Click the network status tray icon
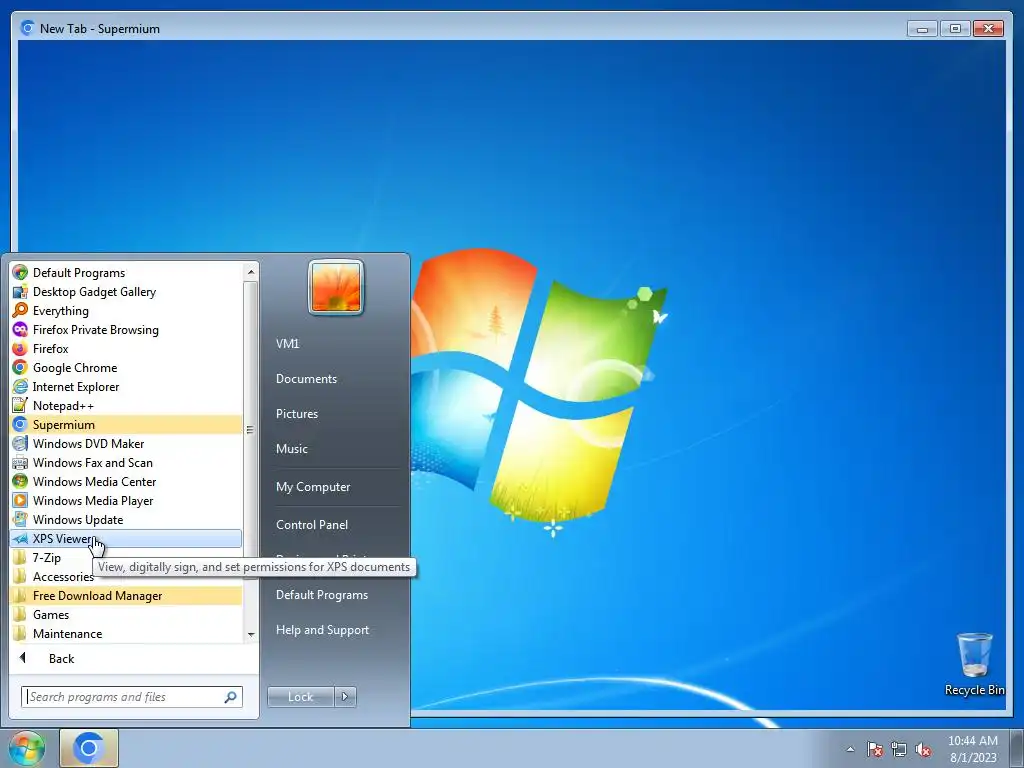 899,749
